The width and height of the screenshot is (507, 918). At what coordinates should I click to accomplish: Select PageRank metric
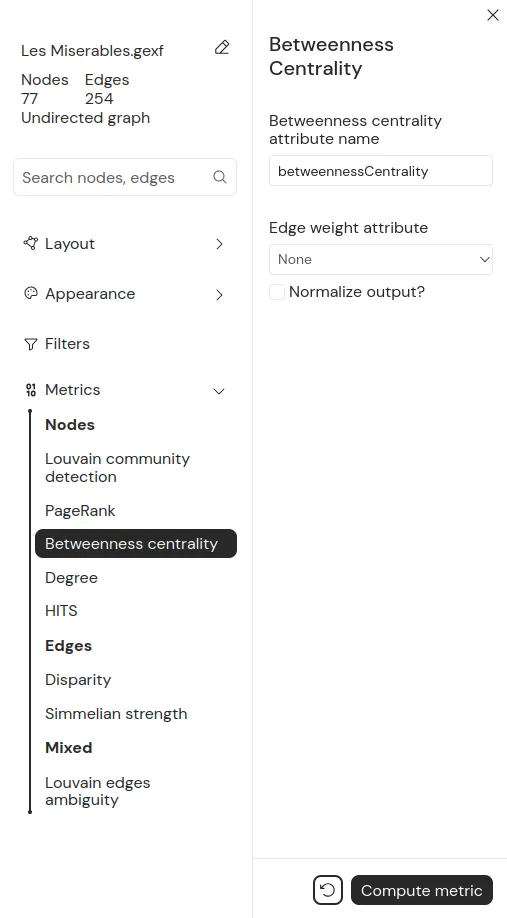[x=80, y=511]
